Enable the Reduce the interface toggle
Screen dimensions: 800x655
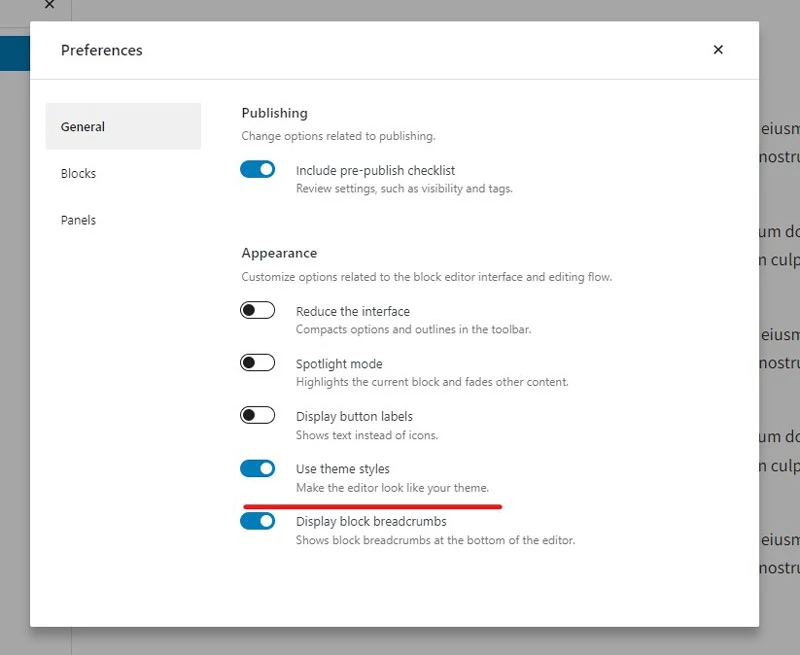[258, 311]
